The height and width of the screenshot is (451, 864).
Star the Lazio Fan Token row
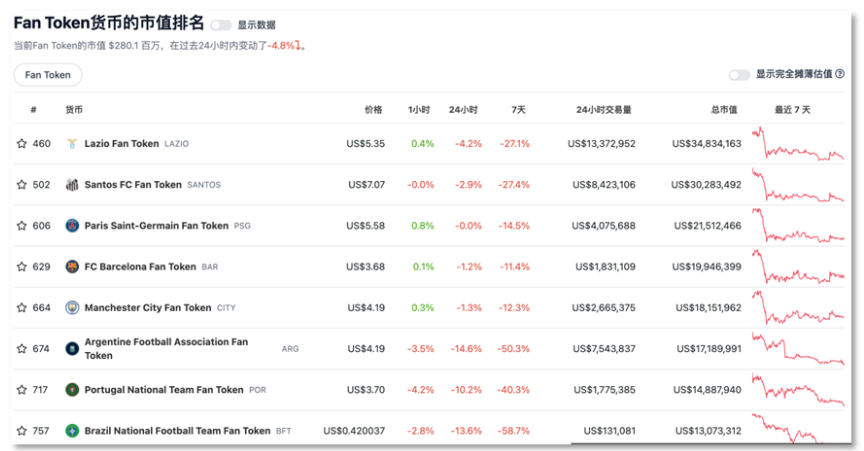(x=21, y=143)
